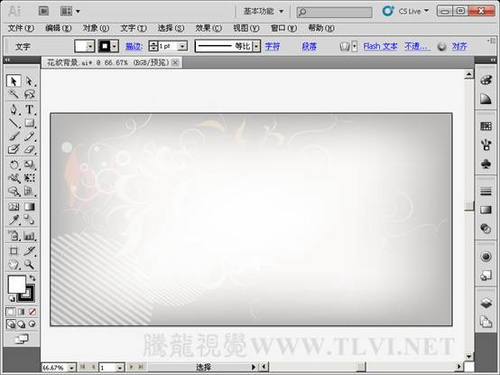500x375 pixels.
Task: Open the 基本功能 workspace switcher
Action: (263, 11)
